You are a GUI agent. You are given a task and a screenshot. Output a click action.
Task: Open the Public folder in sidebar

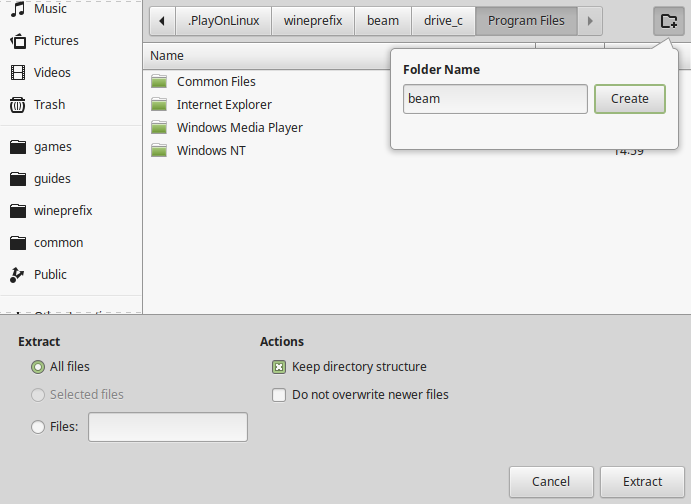38,274
